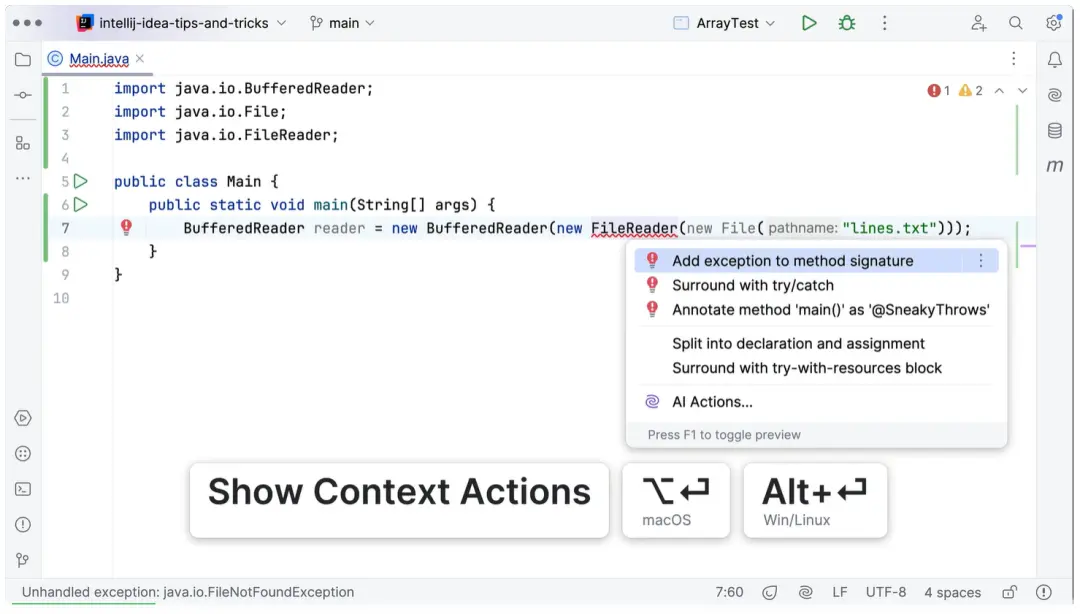Image resolution: width=1080 pixels, height=614 pixels.
Task: Click the green Run button in toolbar
Action: point(809,23)
